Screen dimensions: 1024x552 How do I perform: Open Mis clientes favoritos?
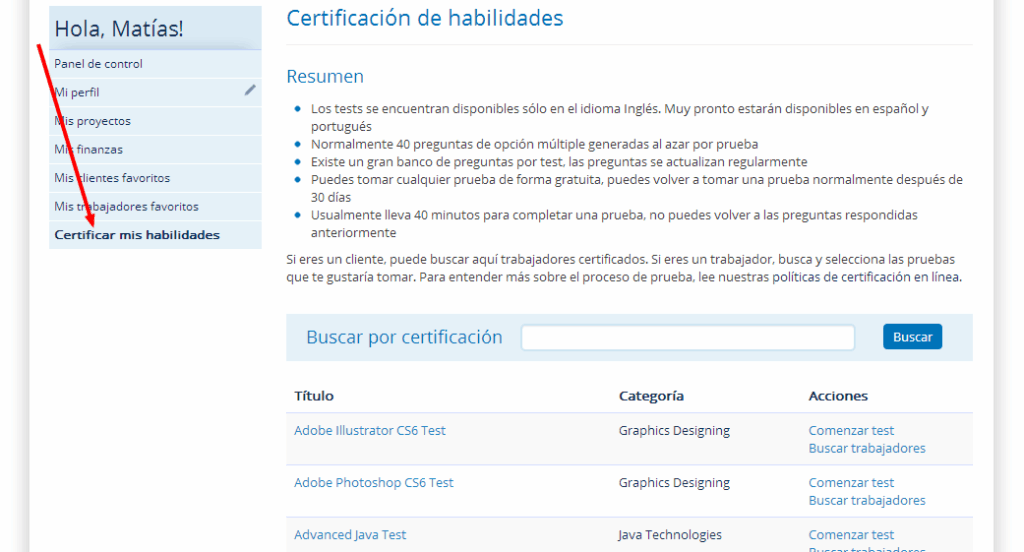(112, 178)
